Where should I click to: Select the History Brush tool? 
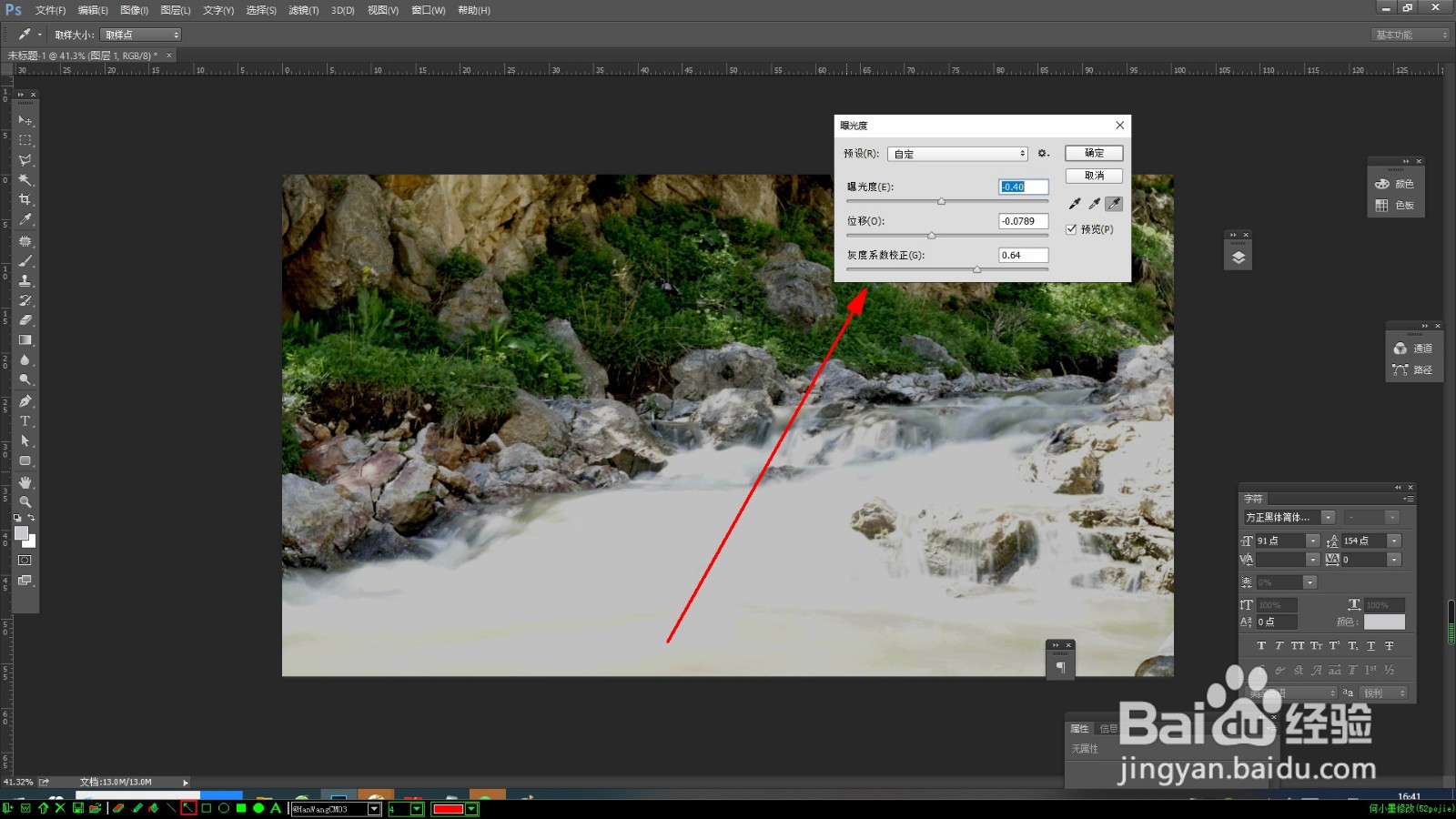point(25,300)
